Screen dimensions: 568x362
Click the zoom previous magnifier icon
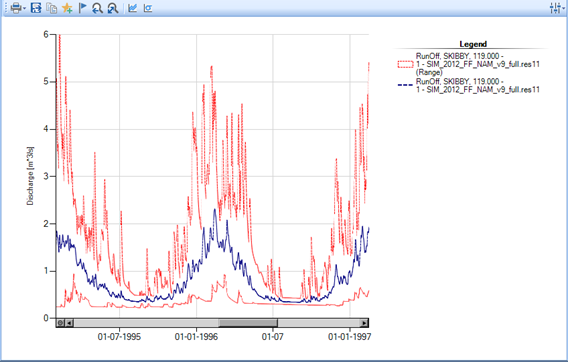tap(97, 8)
